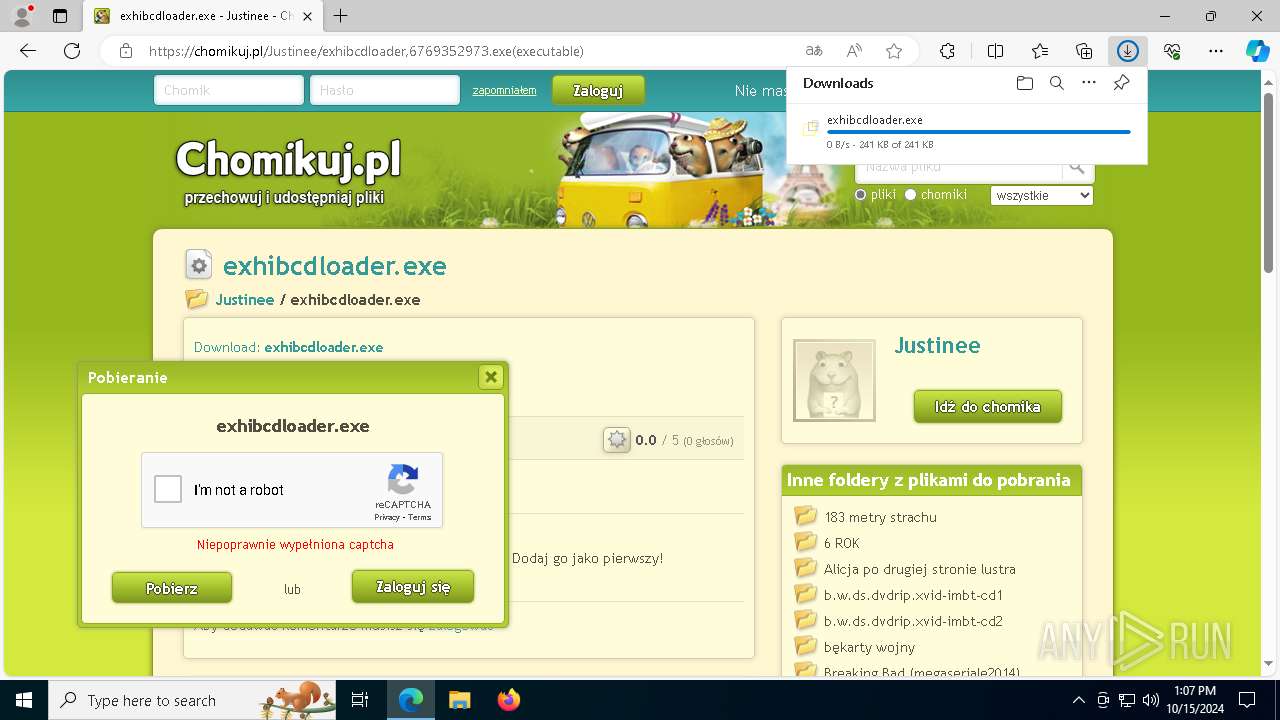The image size is (1280, 720).
Task: Open more options in Downloads panel
Action: [1089, 83]
